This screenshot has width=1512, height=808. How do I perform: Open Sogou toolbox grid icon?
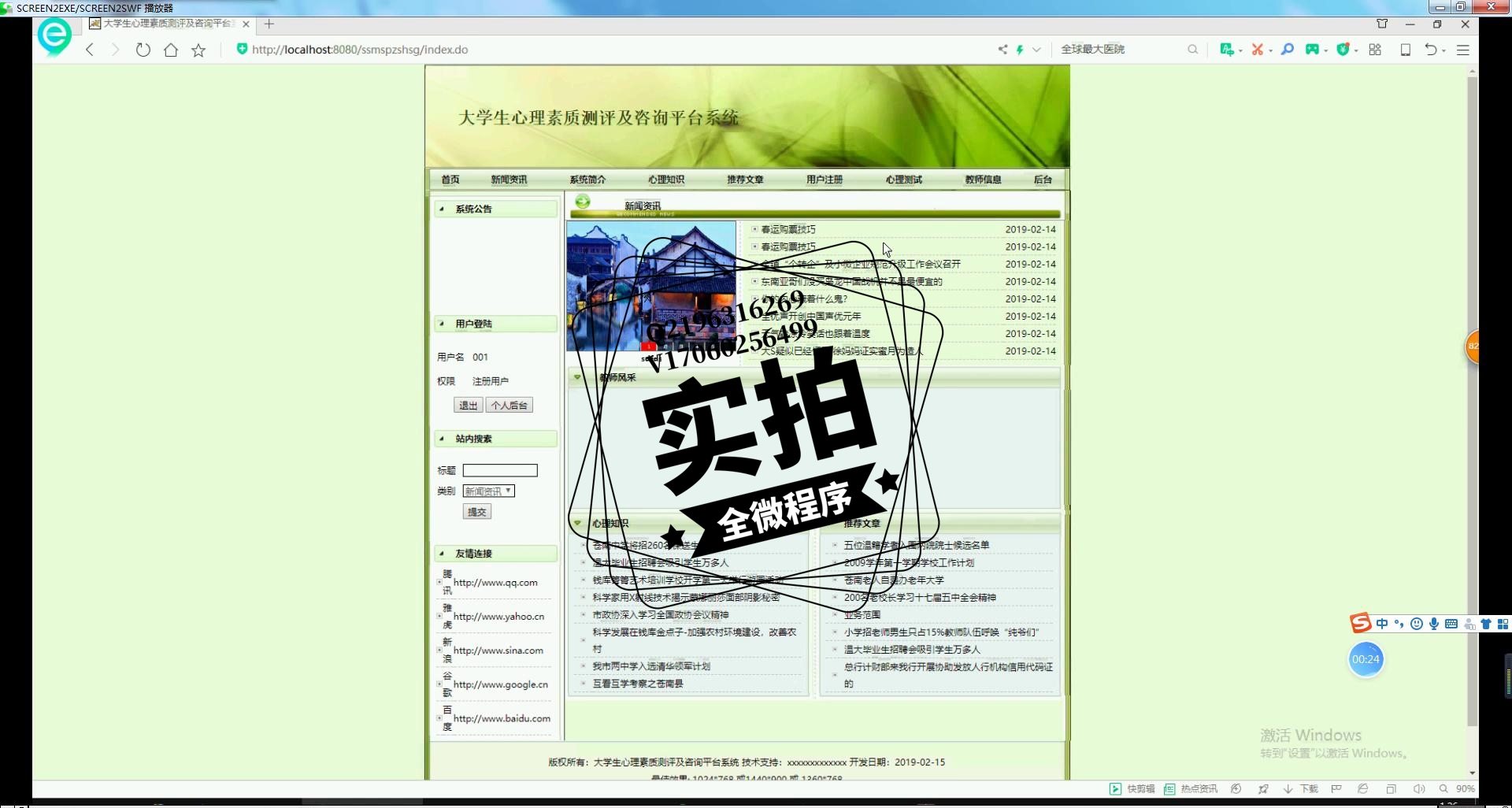point(1503,624)
